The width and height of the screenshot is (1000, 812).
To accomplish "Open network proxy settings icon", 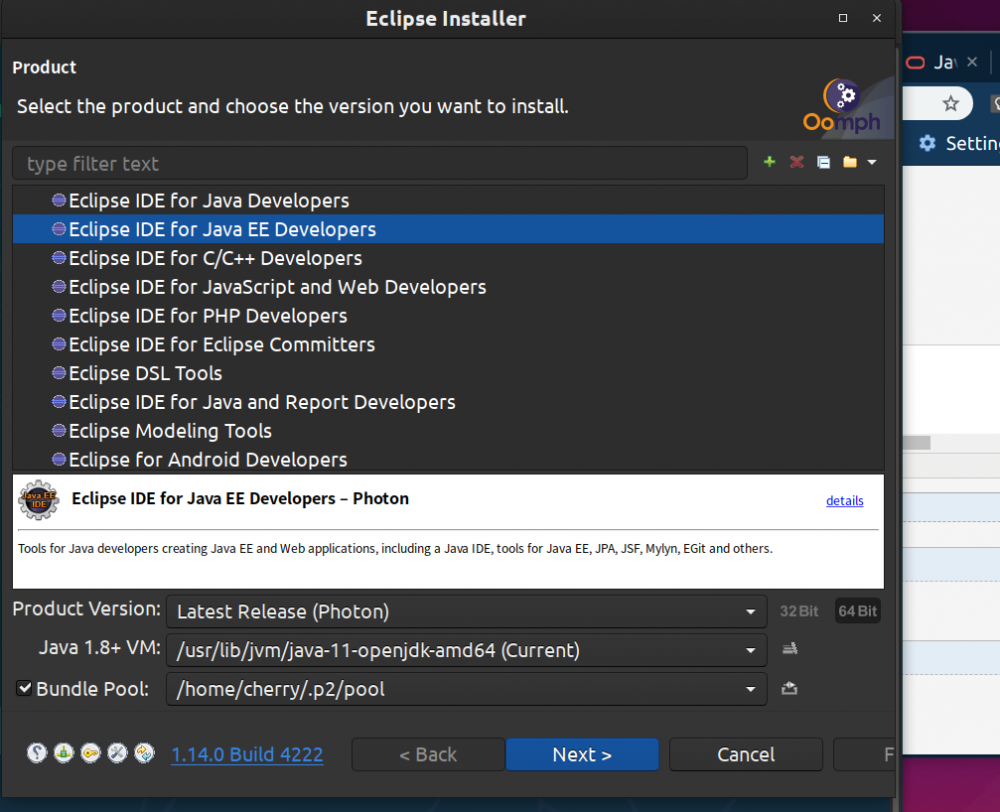I will click(63, 752).
